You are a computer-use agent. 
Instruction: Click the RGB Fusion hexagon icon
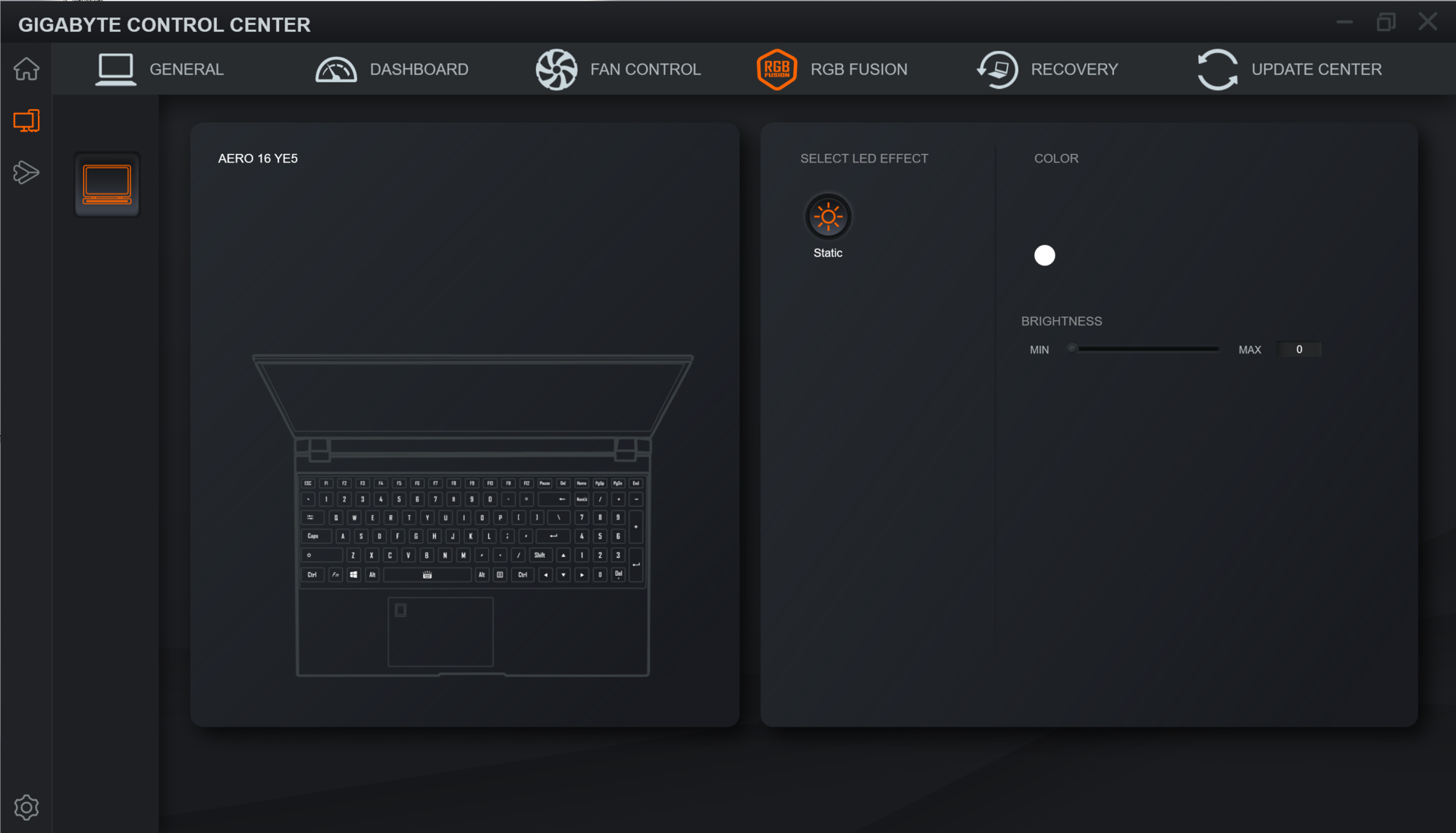[x=777, y=69]
